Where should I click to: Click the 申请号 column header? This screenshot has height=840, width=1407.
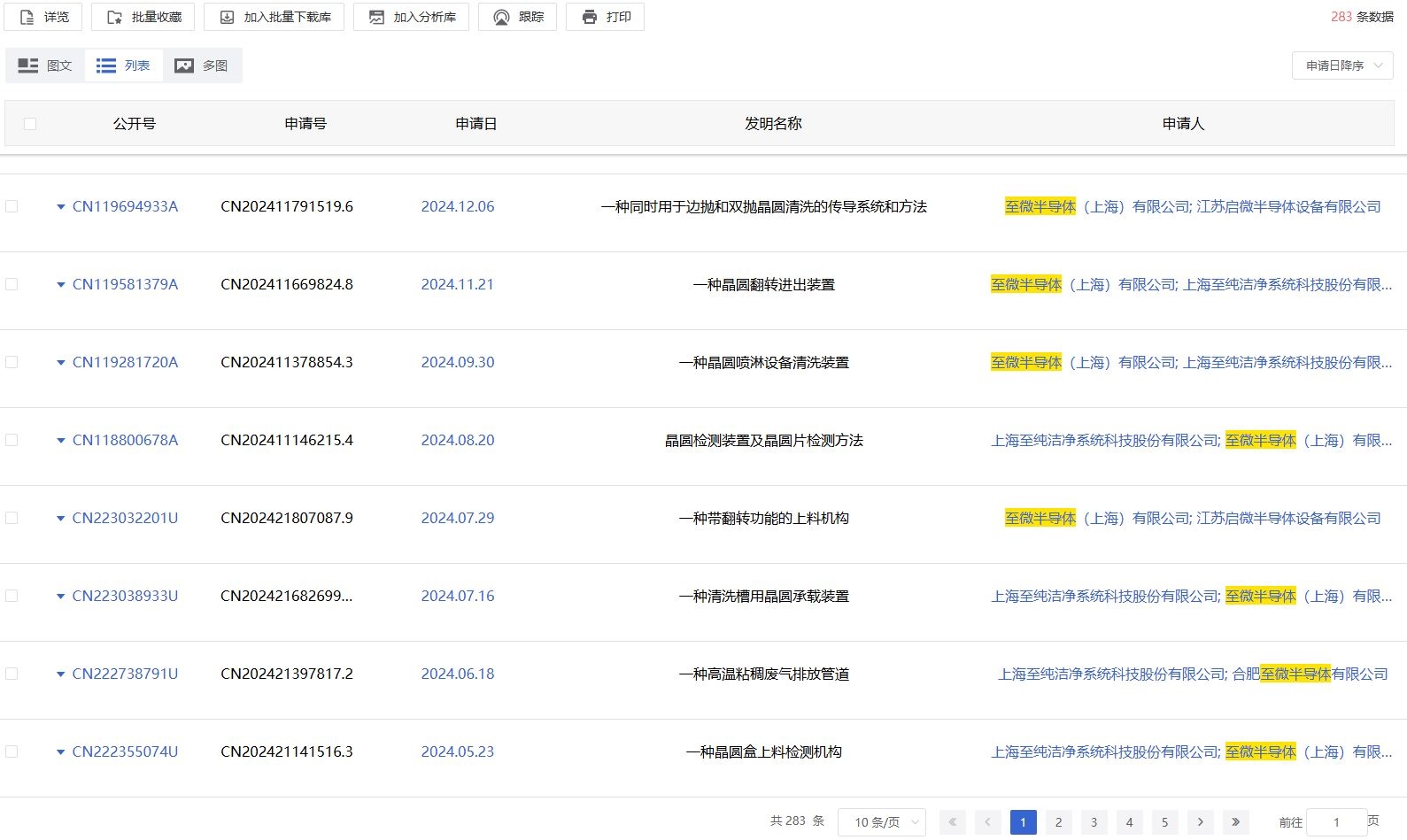(305, 124)
